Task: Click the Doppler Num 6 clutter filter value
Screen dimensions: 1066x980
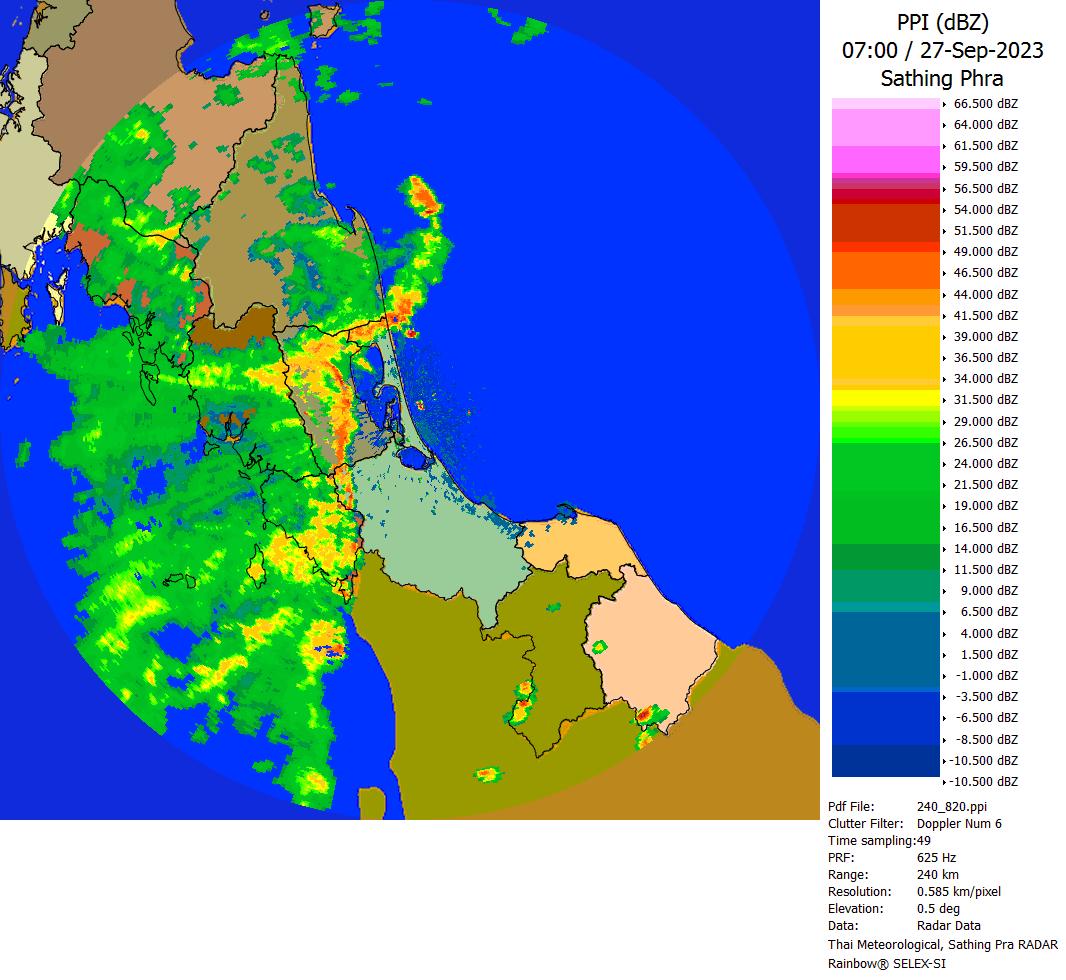Action: click(959, 823)
